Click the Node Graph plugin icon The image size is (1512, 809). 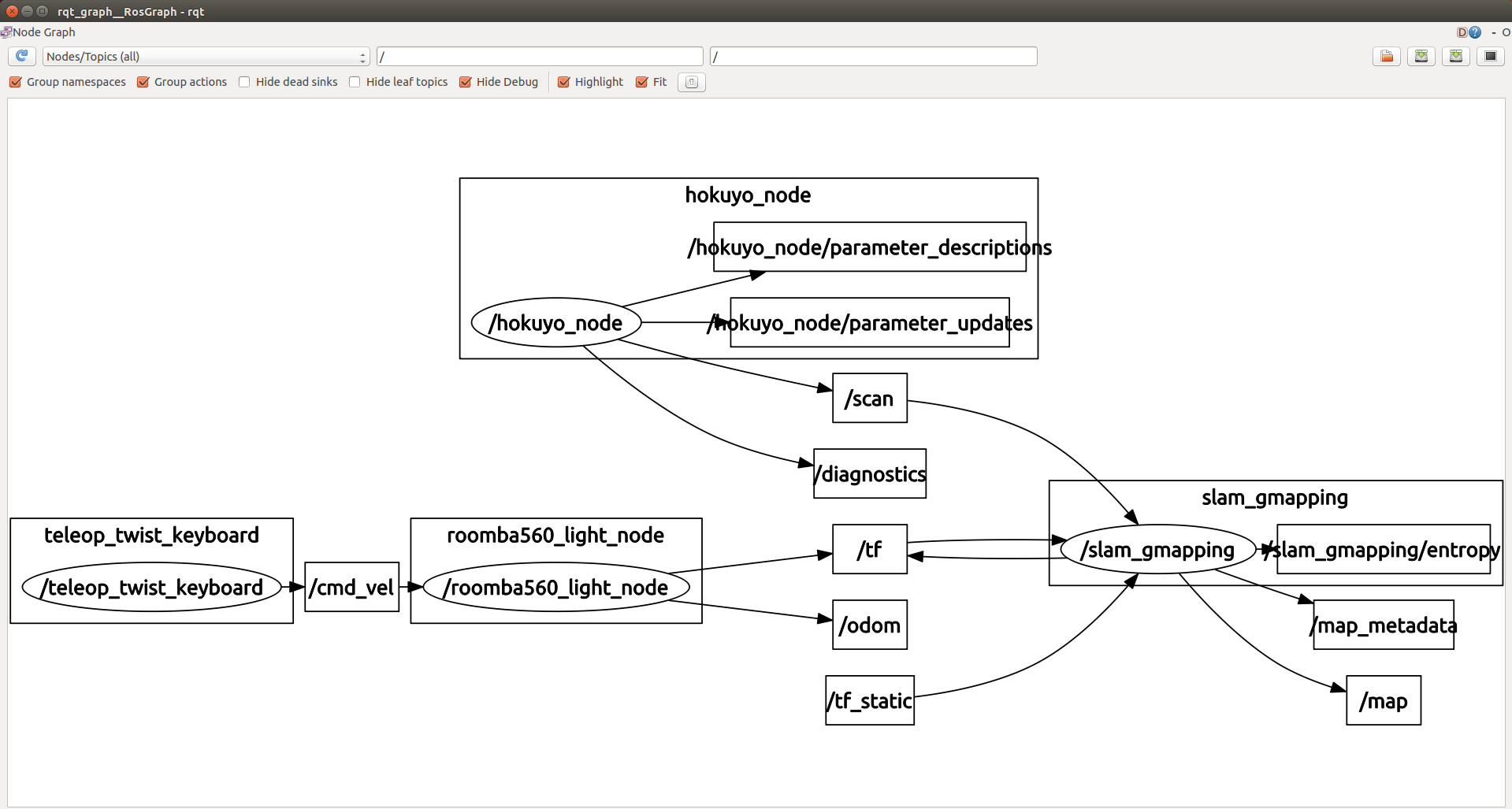(x=6, y=32)
